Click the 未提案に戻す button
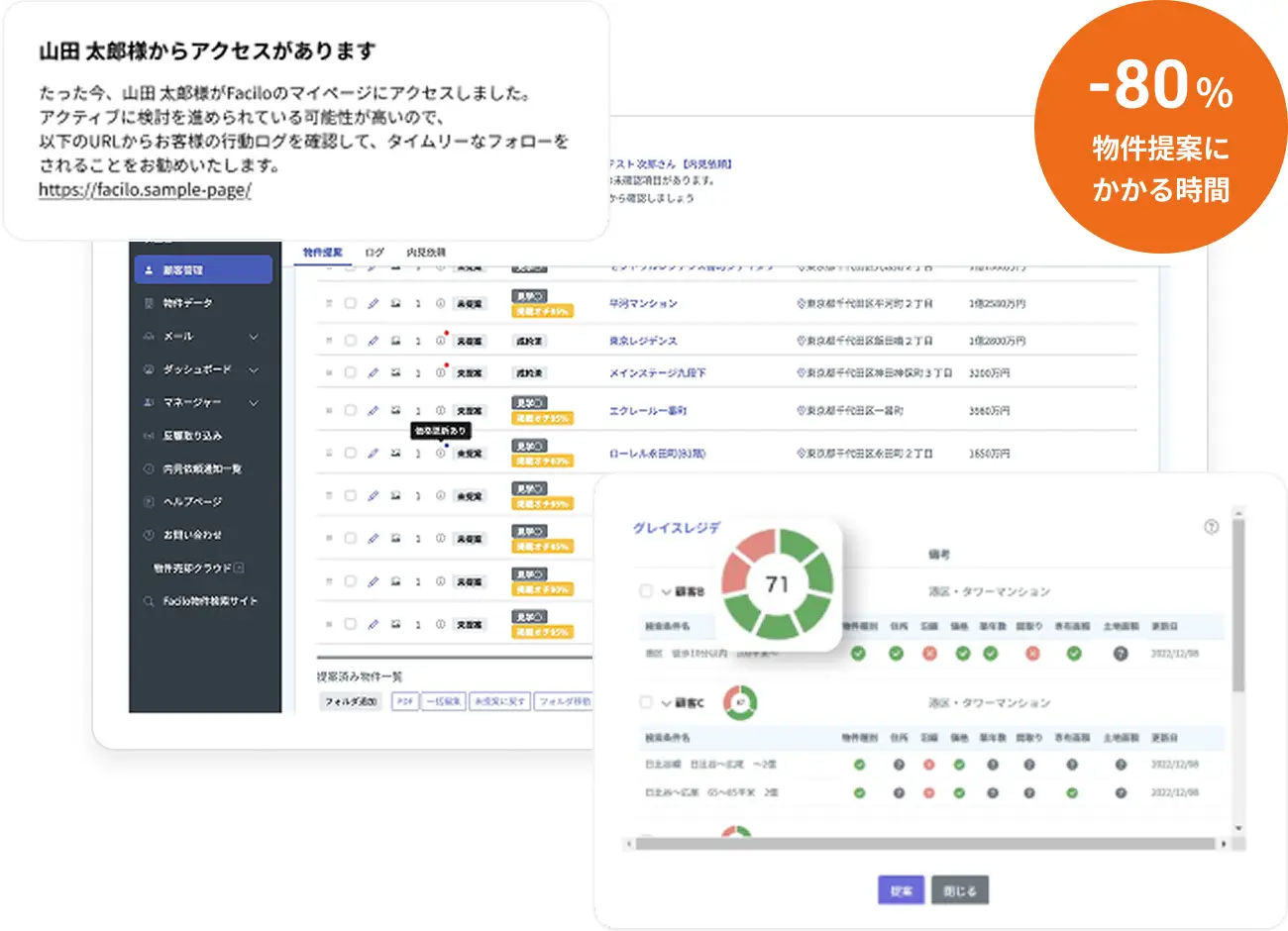 499,701
